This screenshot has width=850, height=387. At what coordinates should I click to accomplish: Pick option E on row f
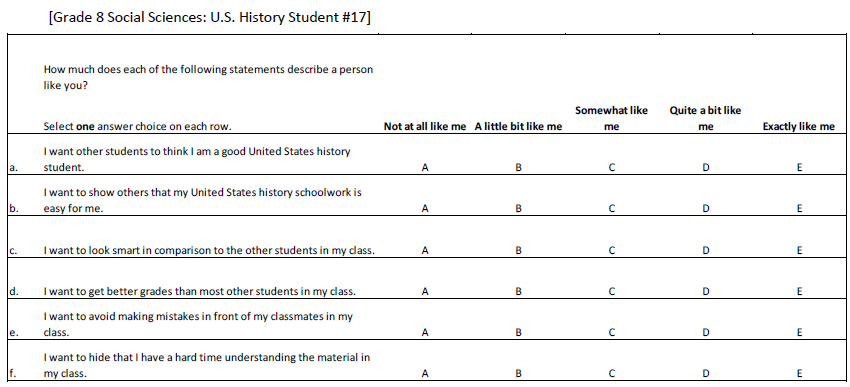point(799,373)
